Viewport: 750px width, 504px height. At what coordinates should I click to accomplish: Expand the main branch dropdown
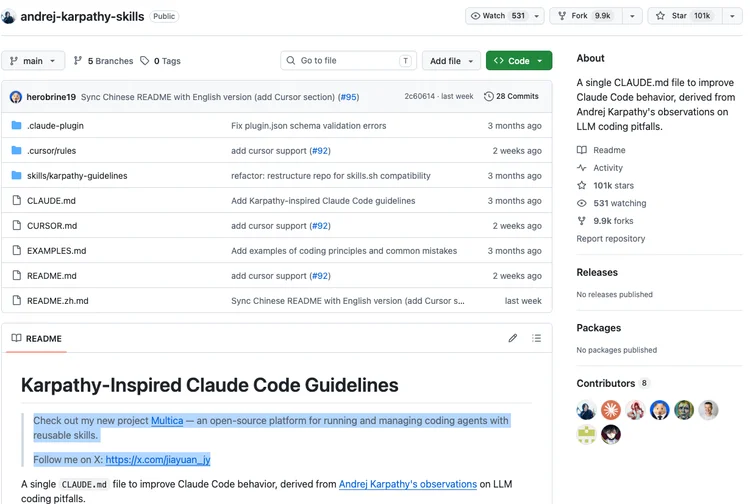(x=33, y=61)
